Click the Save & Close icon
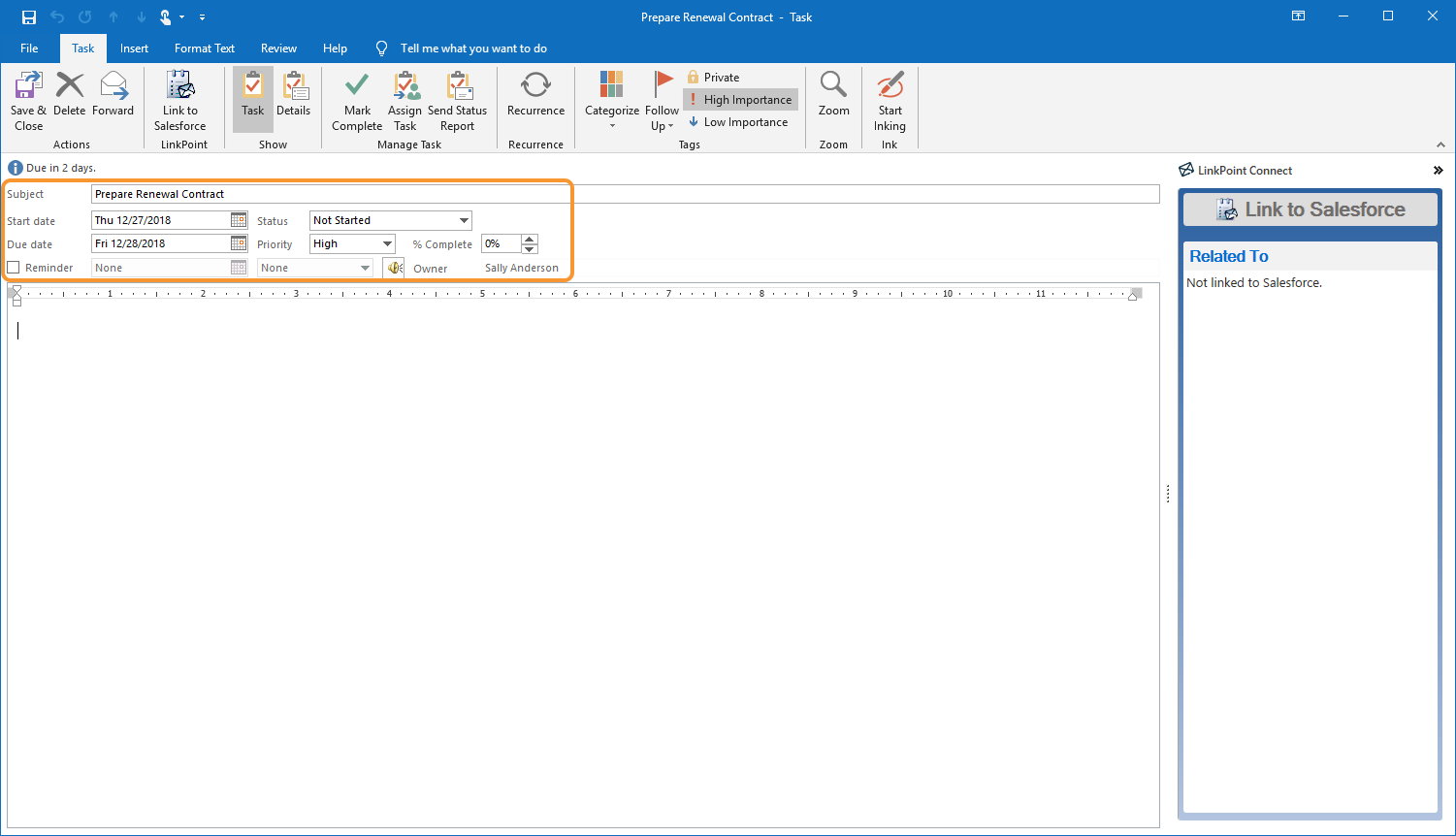 [28, 100]
